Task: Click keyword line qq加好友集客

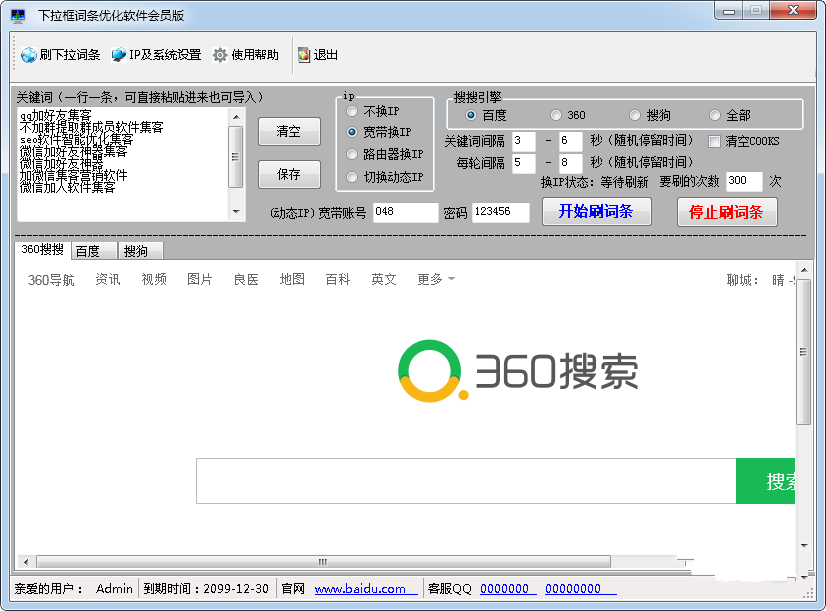Action: 56,115
